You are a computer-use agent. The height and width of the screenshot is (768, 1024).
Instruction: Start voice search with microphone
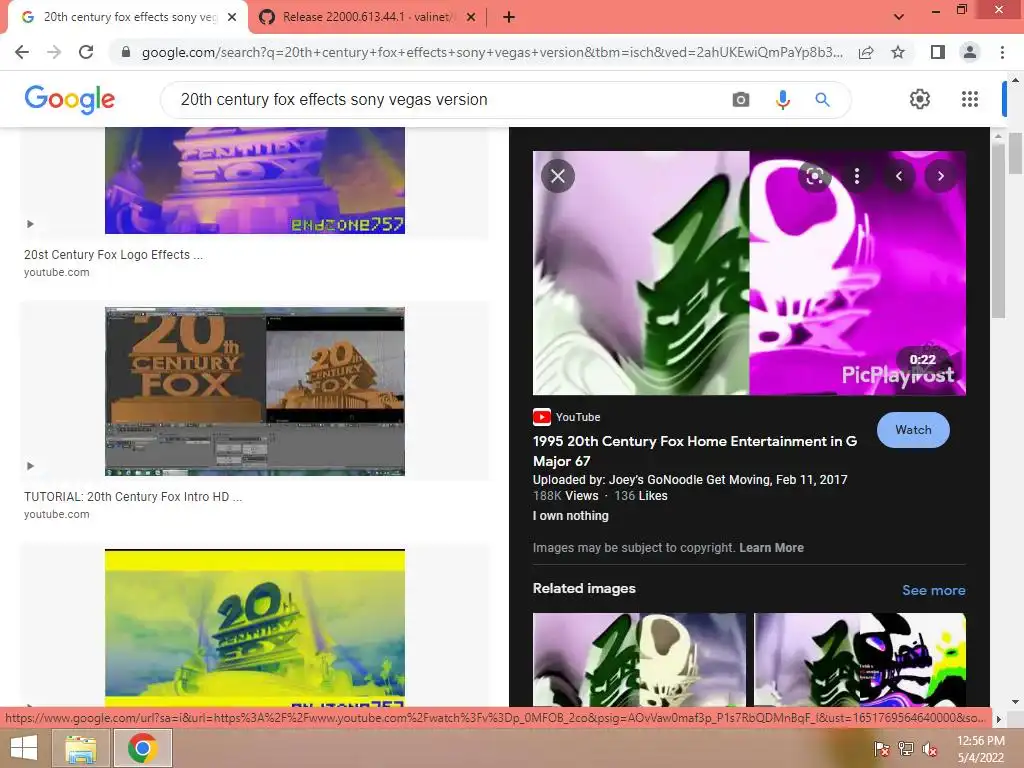(x=782, y=99)
